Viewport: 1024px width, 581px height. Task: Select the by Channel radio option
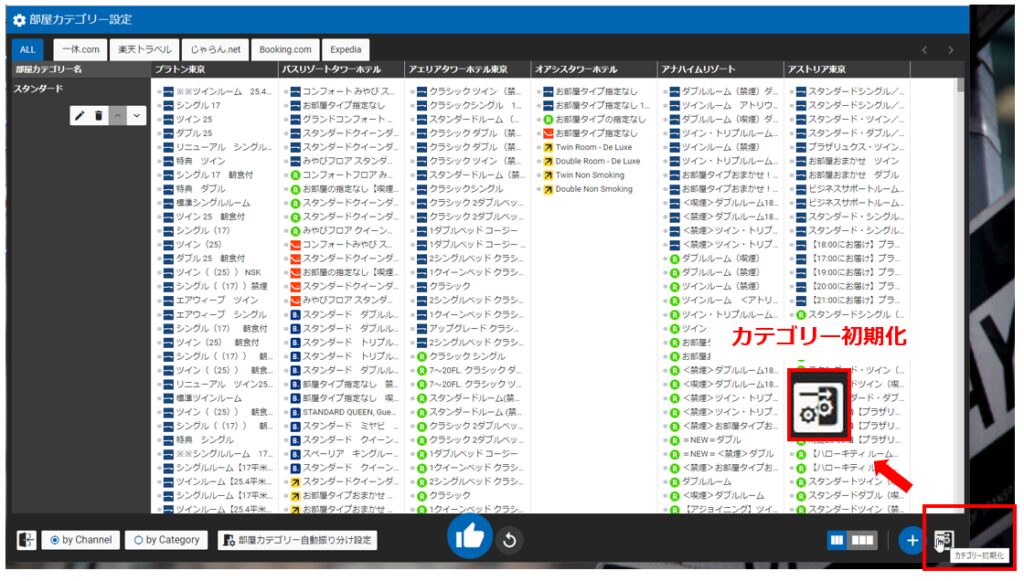coord(83,540)
